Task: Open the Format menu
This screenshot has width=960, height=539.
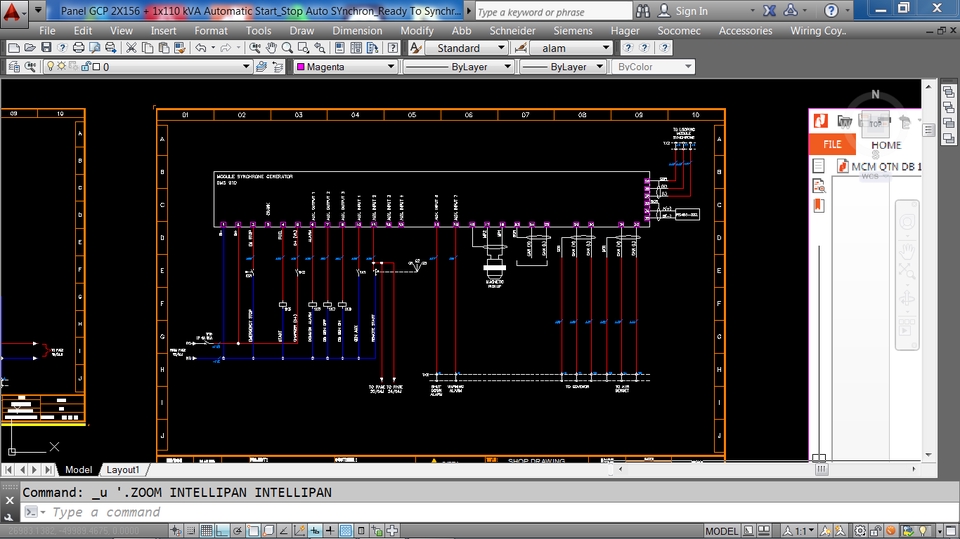Action: tap(211, 31)
